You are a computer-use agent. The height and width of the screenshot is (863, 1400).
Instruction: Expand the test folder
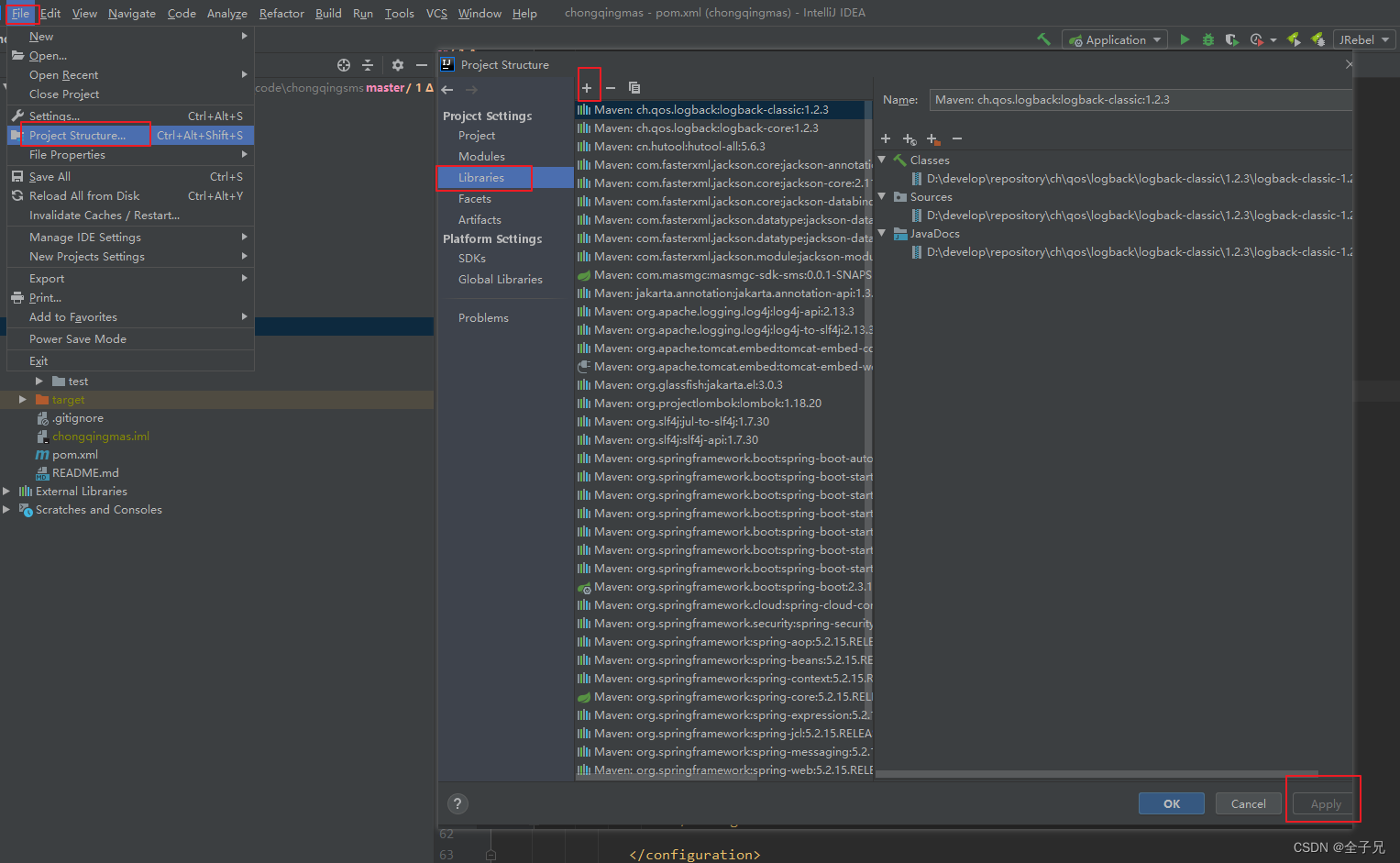[x=39, y=382]
